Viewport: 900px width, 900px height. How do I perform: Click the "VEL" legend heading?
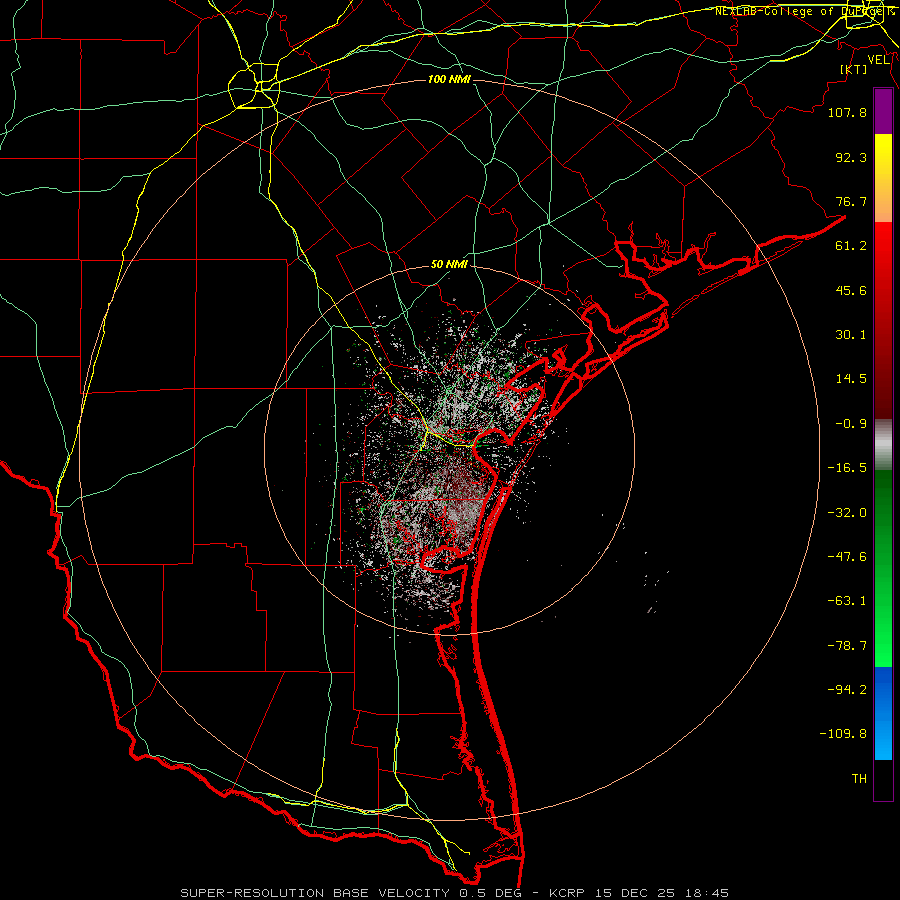coord(878,60)
